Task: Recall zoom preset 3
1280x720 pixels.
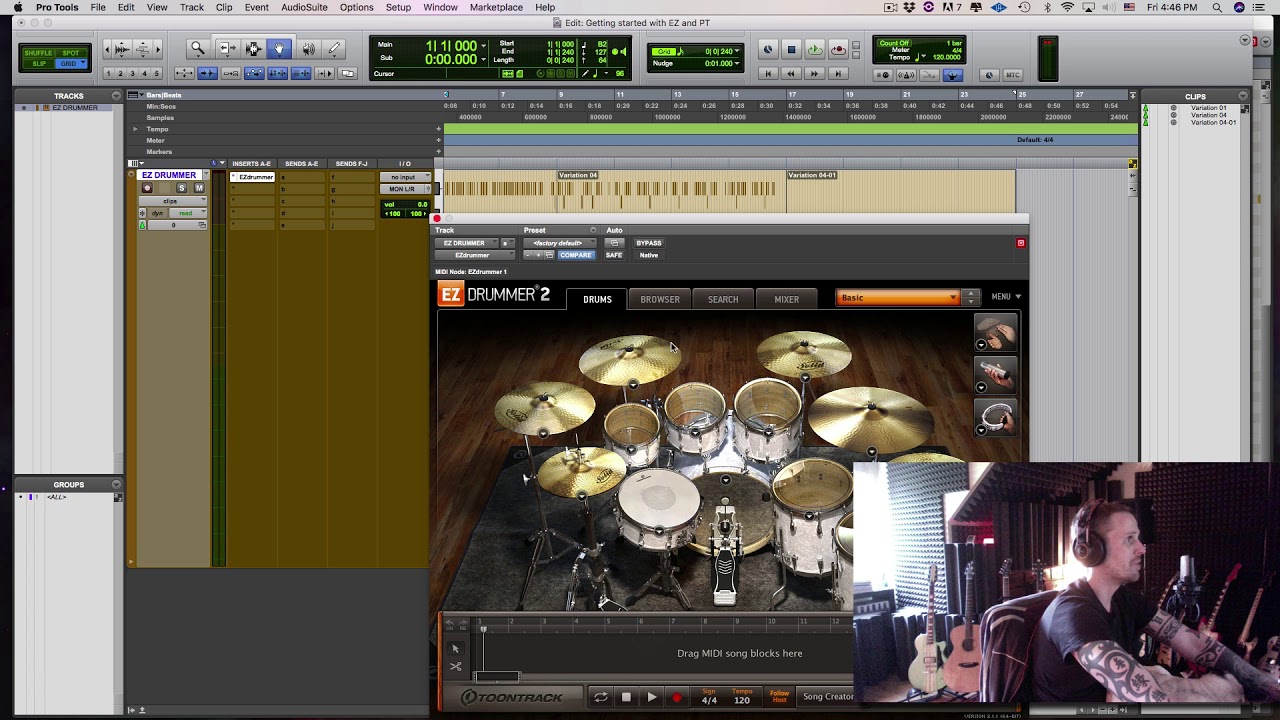Action: (x=132, y=74)
